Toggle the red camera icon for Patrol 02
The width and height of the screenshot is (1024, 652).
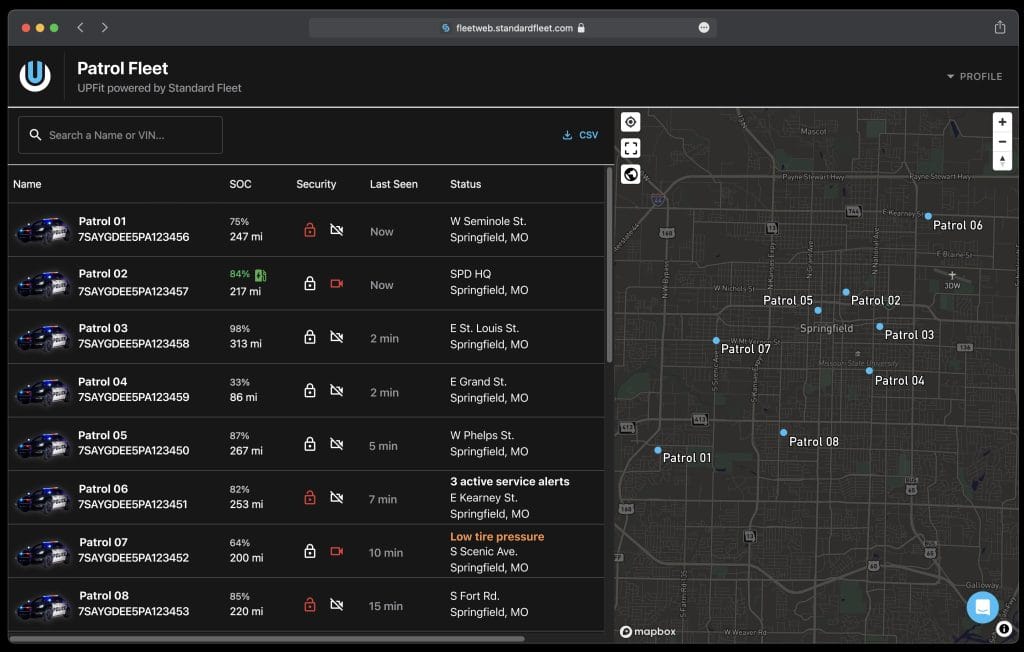pyautogui.click(x=337, y=284)
